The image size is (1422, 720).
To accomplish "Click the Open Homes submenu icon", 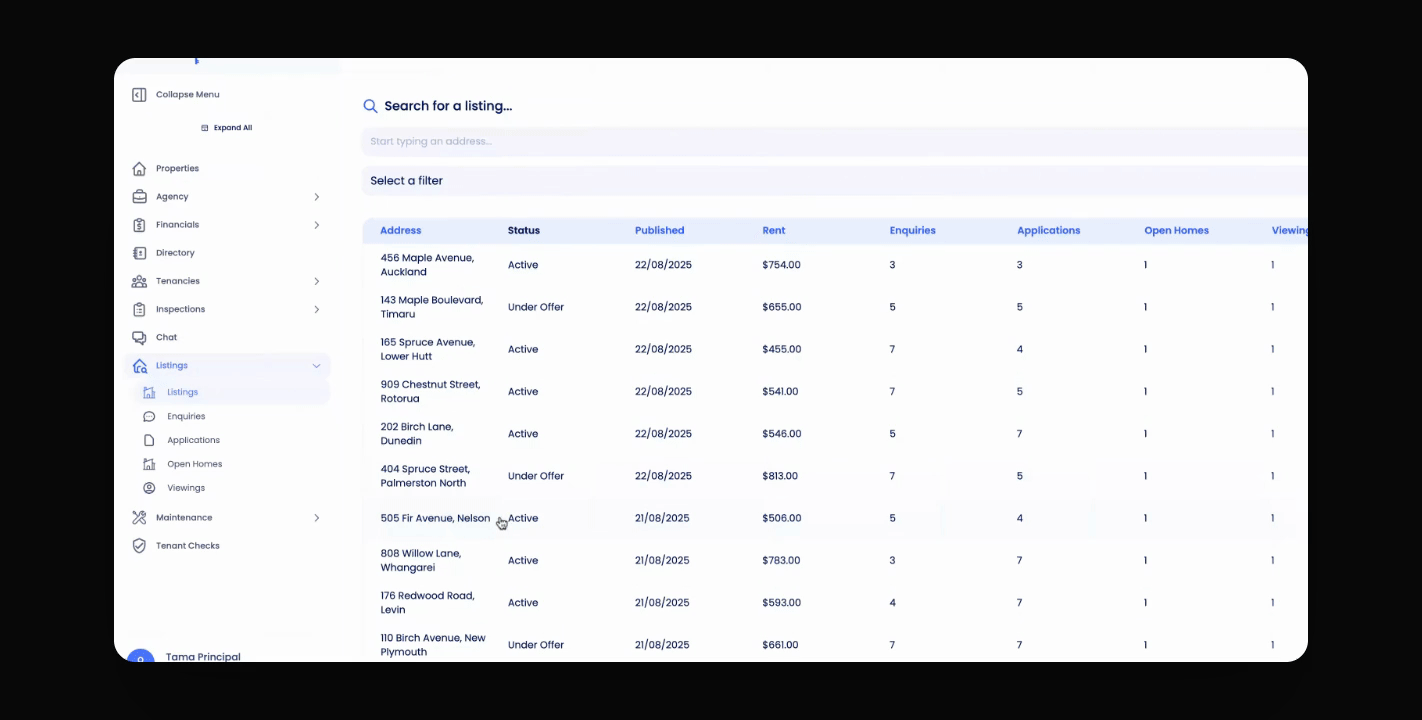I will 149,464.
